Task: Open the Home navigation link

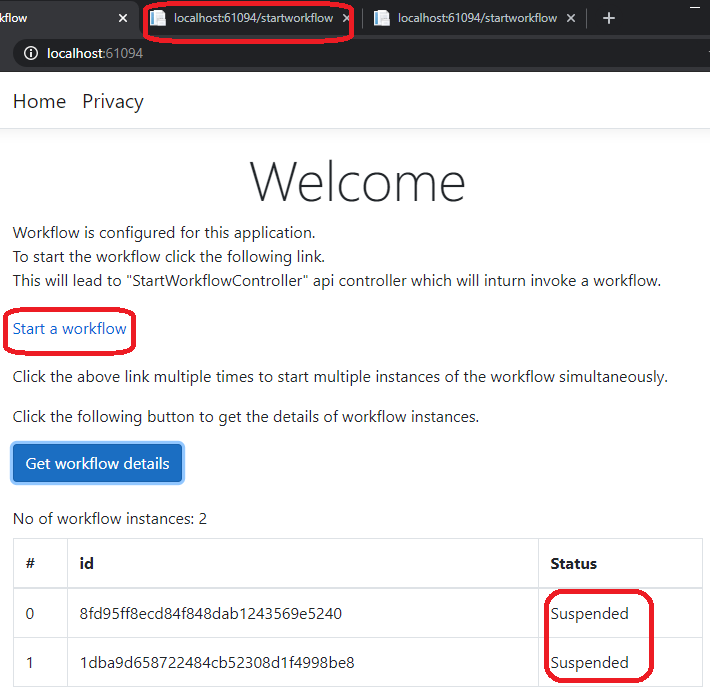Action: [39, 101]
